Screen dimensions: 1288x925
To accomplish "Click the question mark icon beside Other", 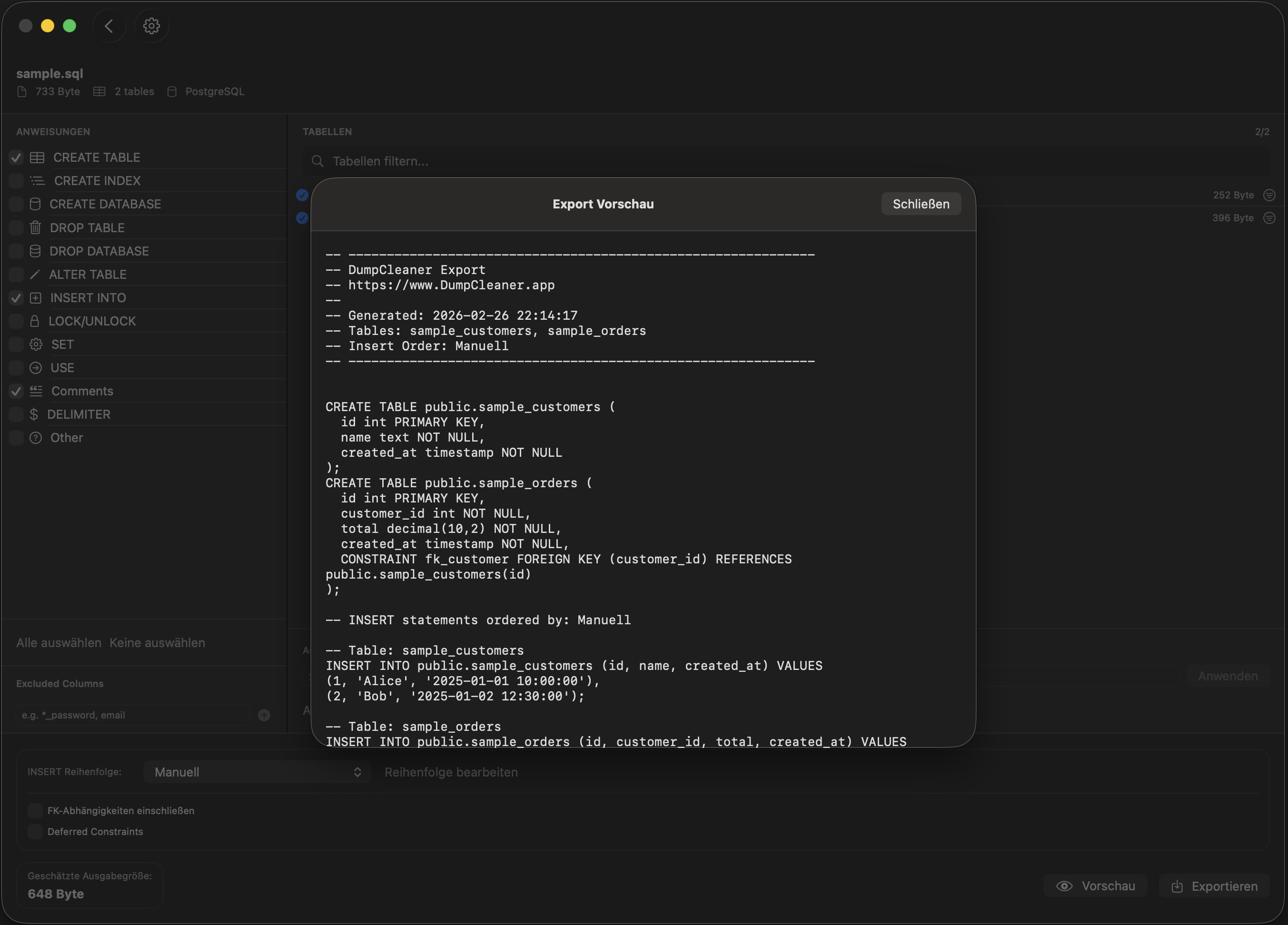I will [x=35, y=438].
